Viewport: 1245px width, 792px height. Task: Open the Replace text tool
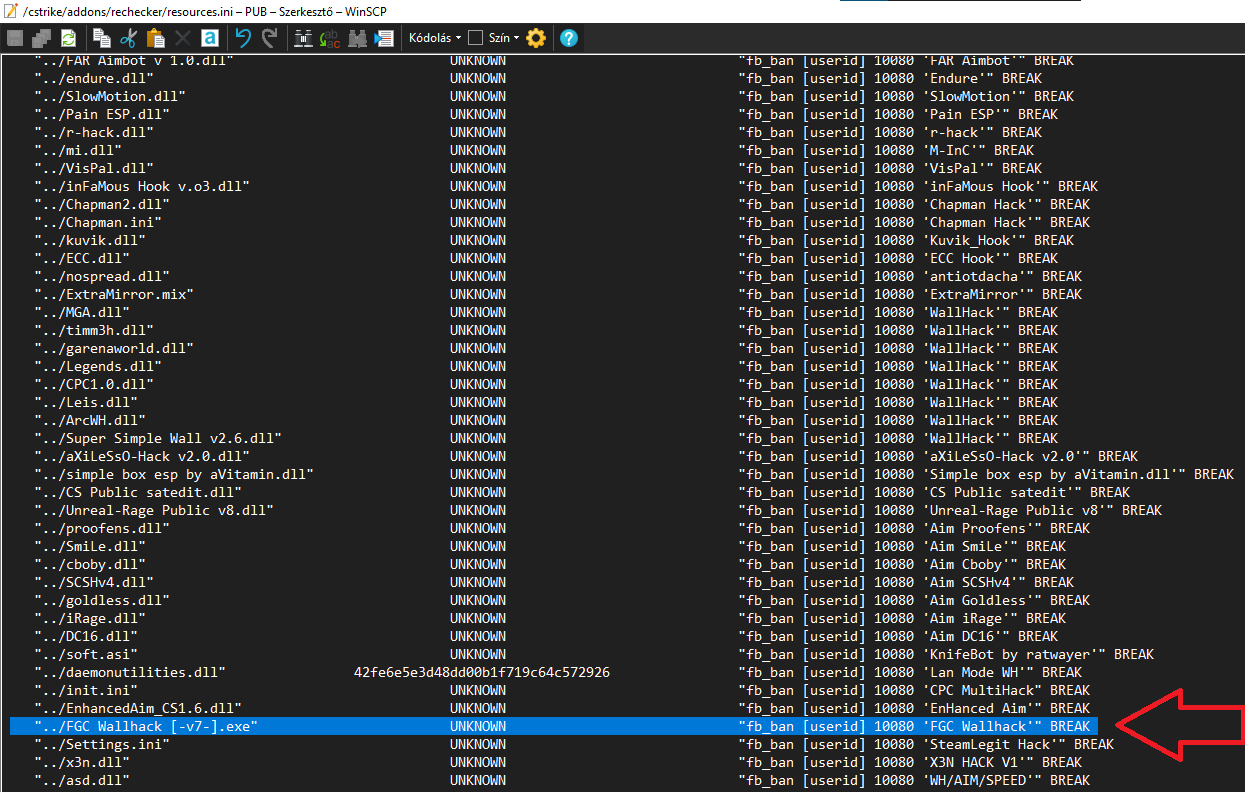tap(330, 38)
